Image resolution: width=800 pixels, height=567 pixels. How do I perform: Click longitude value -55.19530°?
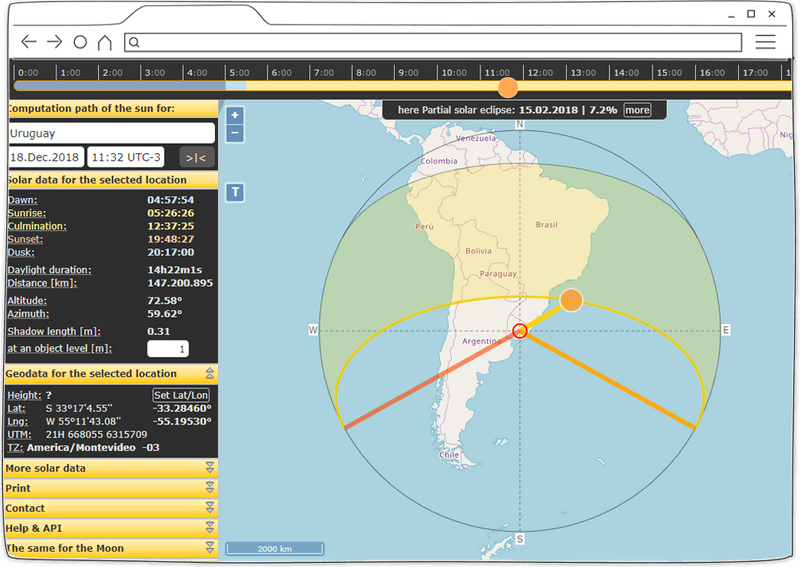click(182, 421)
